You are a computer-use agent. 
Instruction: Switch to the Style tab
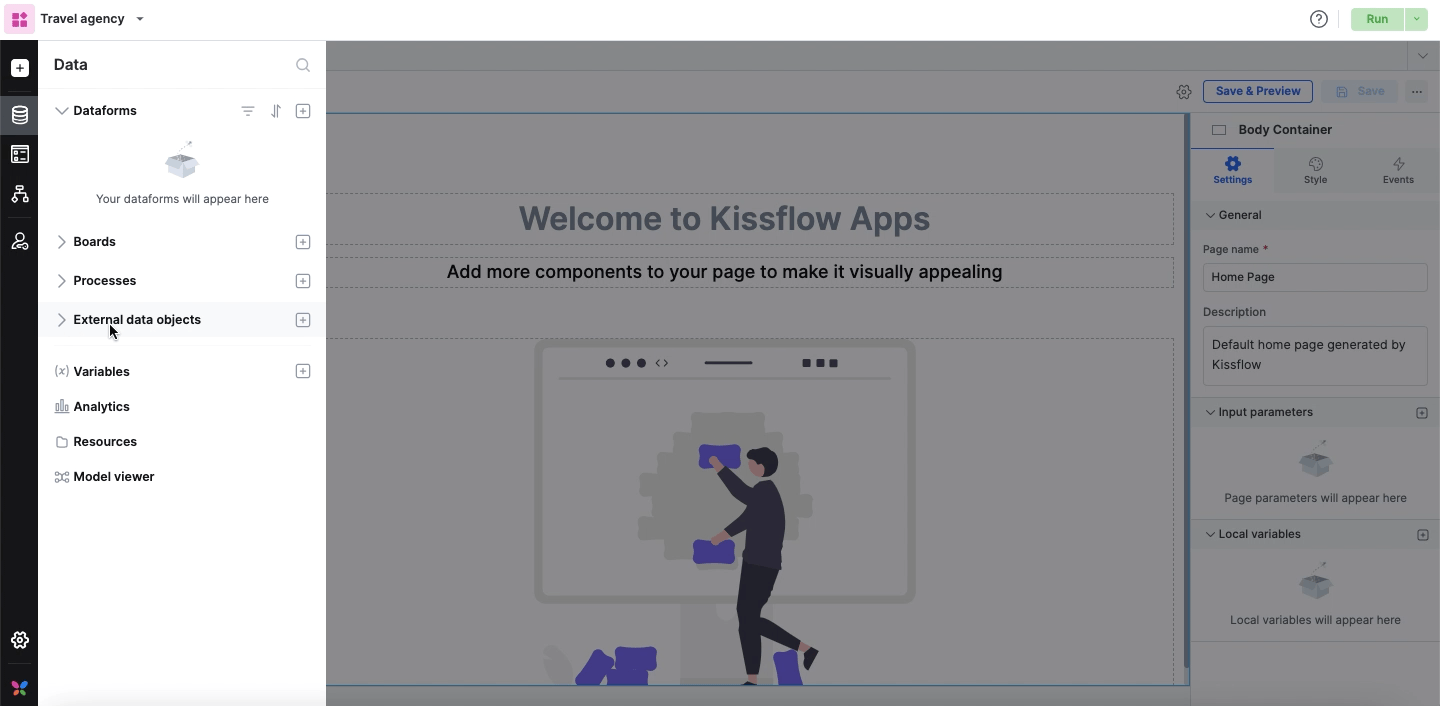(1315, 170)
